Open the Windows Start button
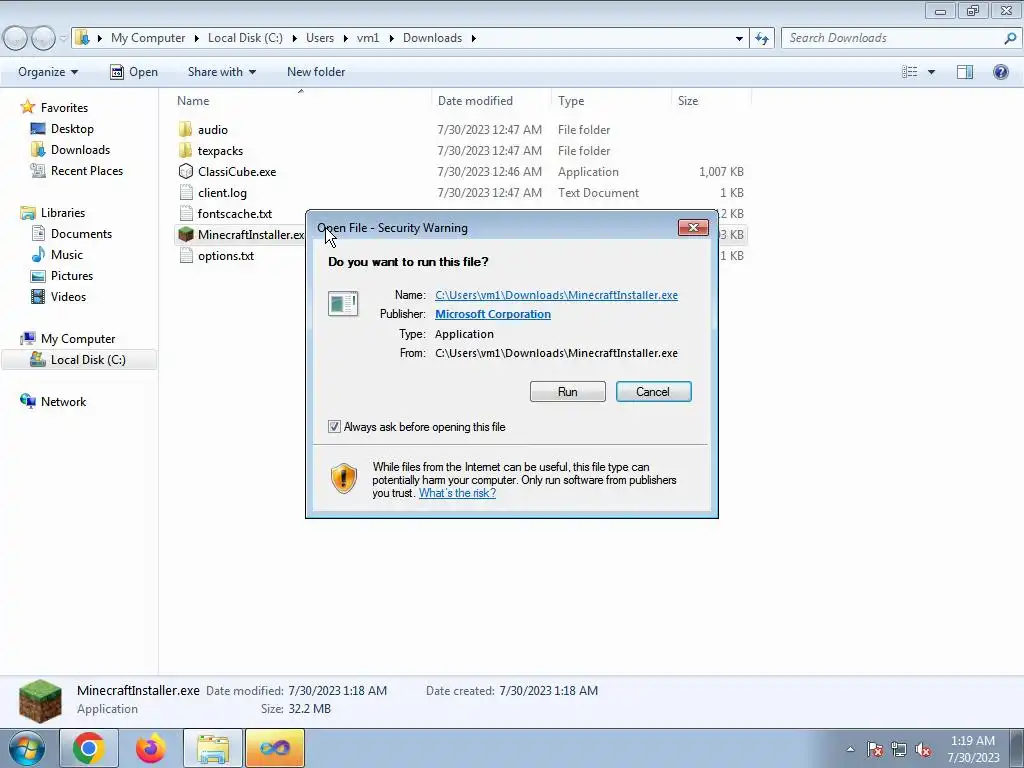Screen dimensions: 1024x768 click(x=27, y=748)
